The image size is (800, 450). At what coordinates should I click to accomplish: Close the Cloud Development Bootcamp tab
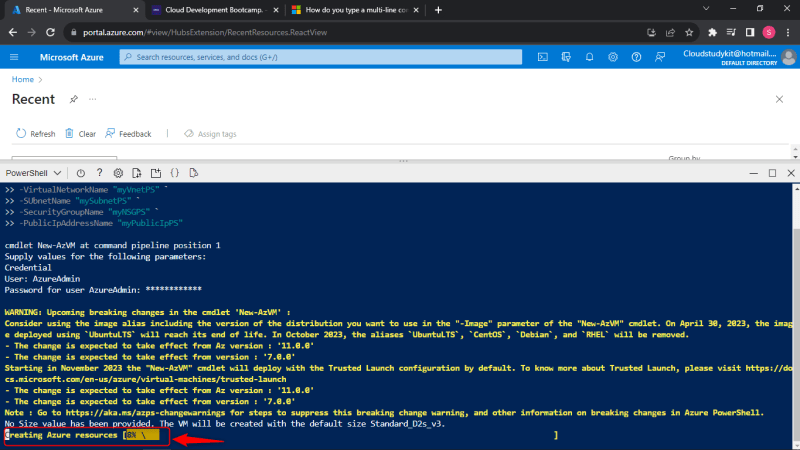click(x=276, y=10)
